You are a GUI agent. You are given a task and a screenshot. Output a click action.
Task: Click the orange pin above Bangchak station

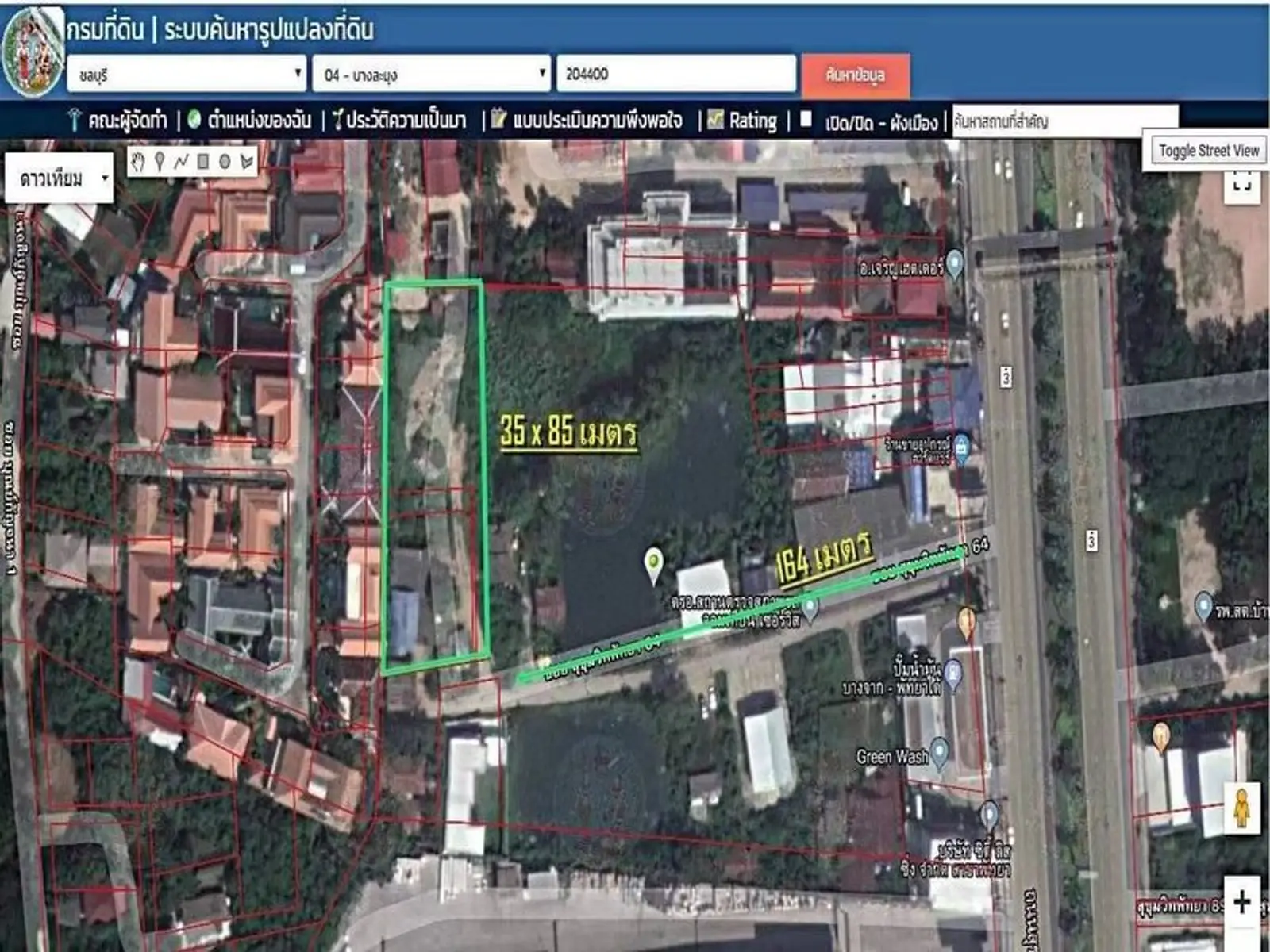(x=966, y=624)
